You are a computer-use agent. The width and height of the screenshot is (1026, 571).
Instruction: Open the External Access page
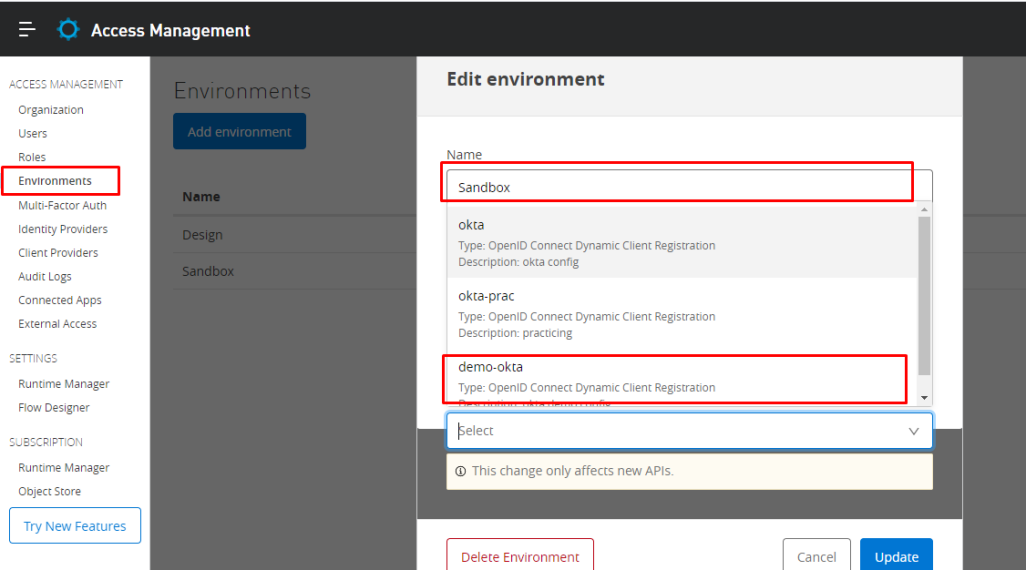58,324
